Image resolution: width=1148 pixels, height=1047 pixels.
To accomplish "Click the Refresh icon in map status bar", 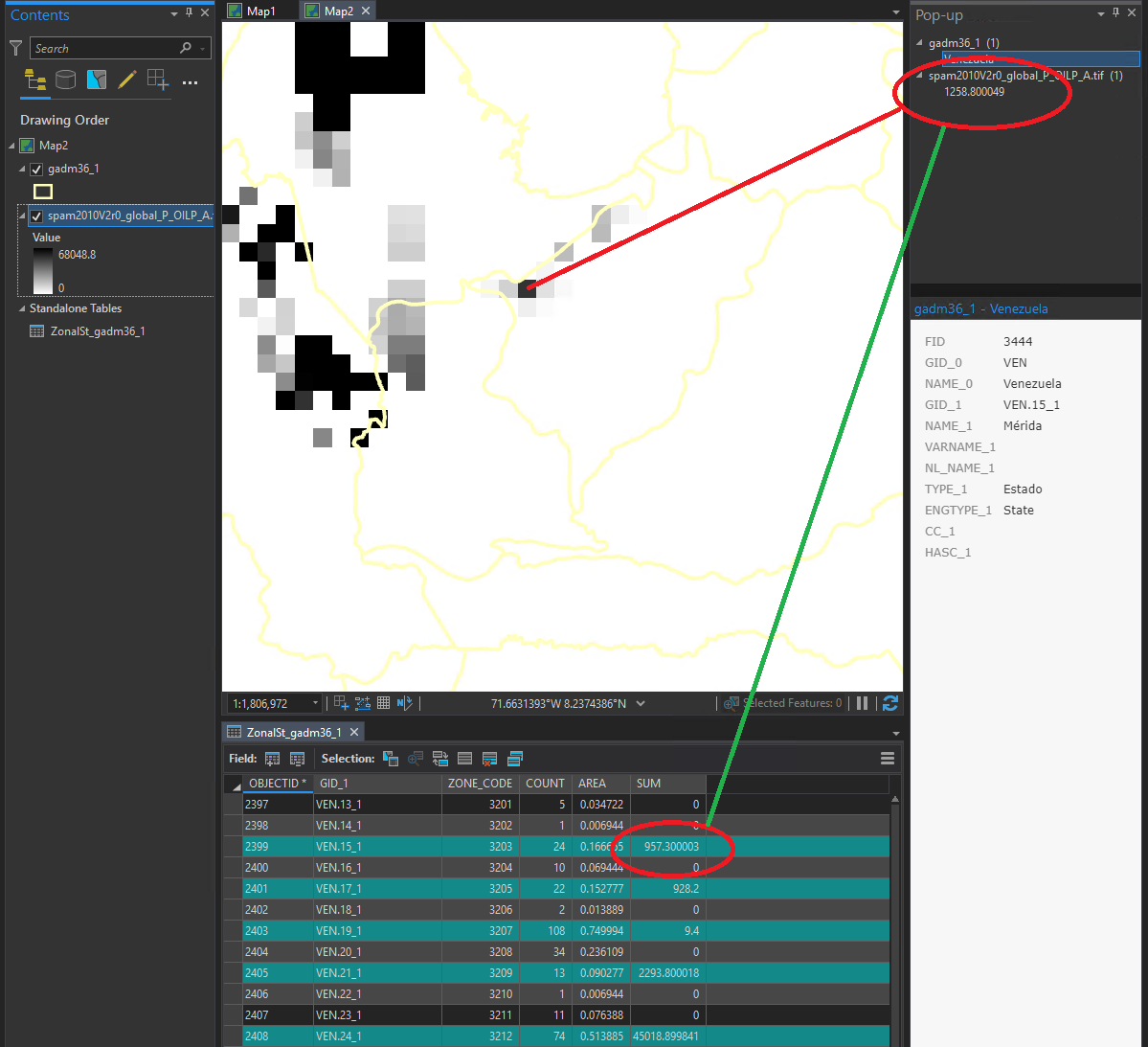I will click(x=890, y=702).
